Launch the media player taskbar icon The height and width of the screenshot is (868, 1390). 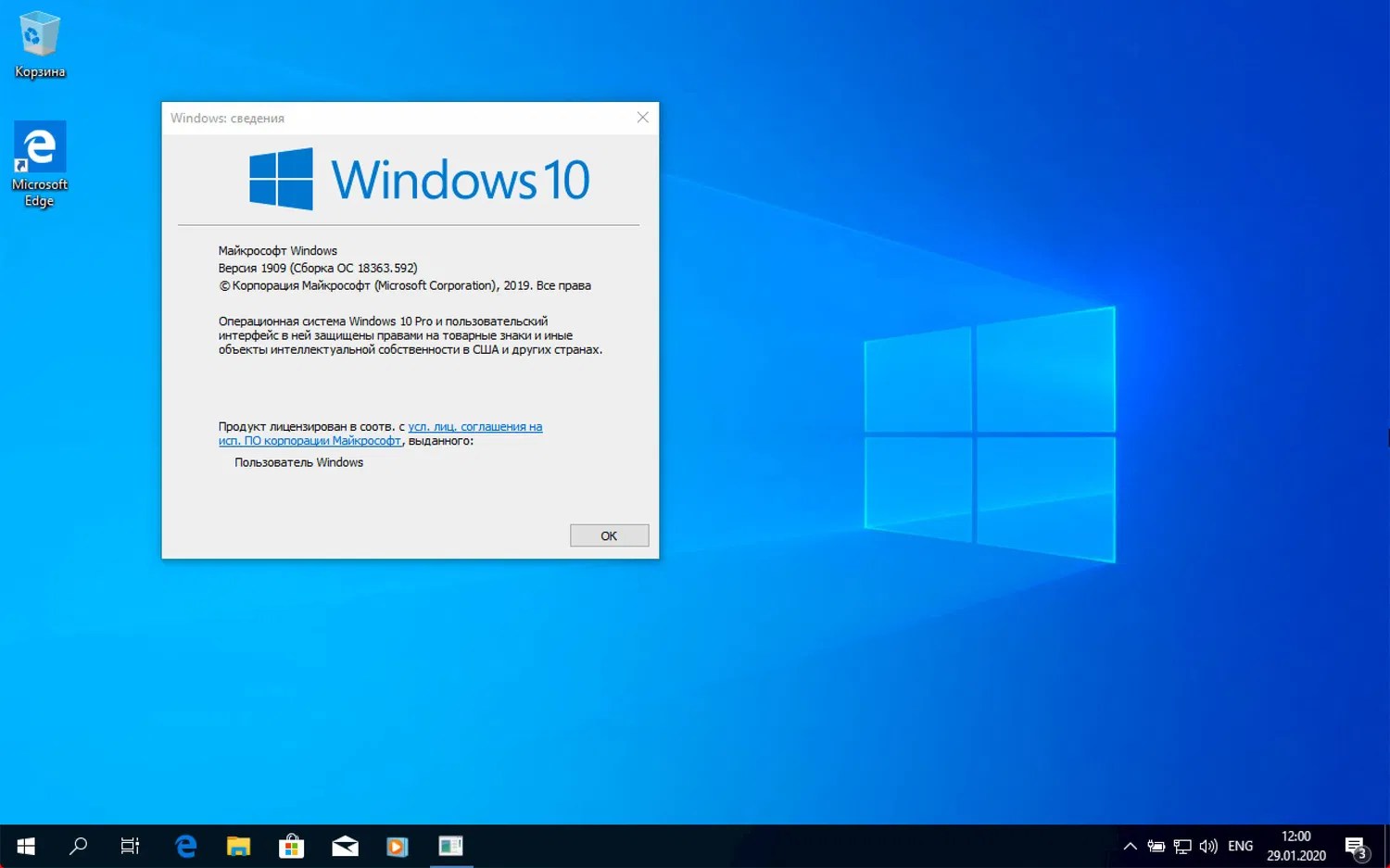(x=398, y=846)
